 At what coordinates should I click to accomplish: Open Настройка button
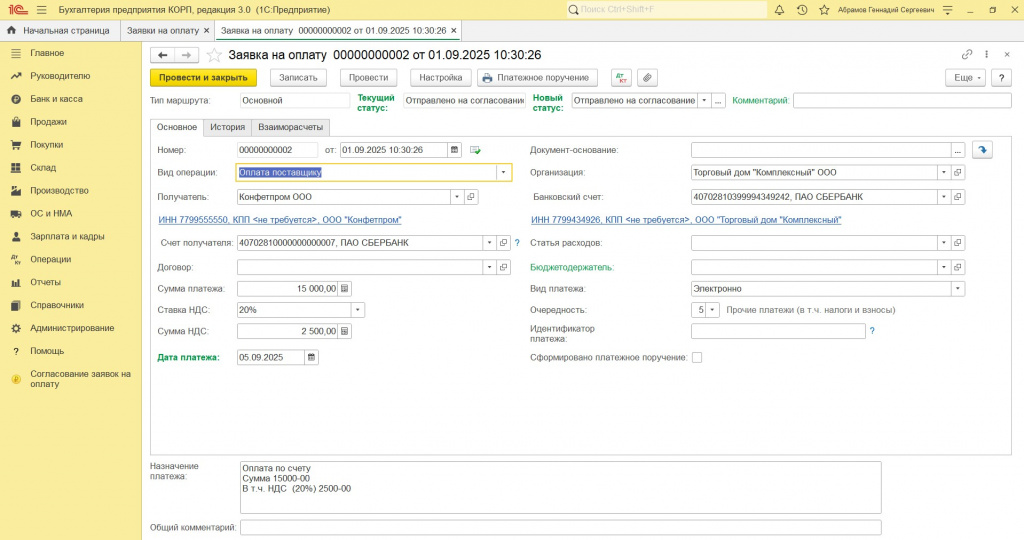[x=441, y=78]
